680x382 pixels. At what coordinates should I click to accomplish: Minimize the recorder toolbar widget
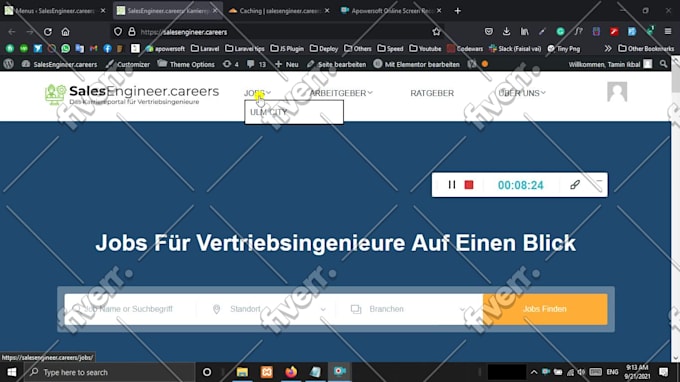point(599,181)
